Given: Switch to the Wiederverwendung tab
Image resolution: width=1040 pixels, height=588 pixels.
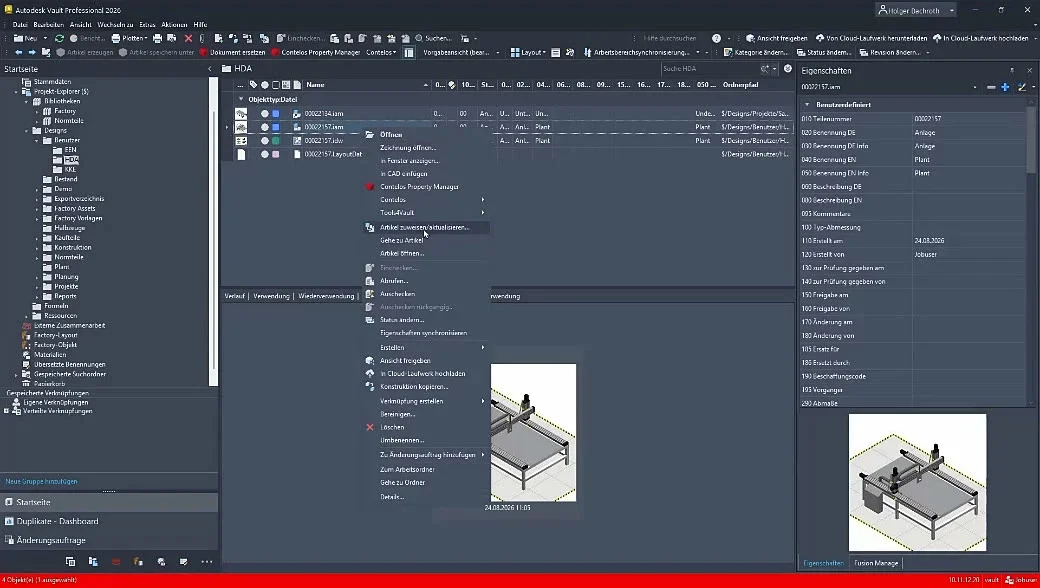Looking at the screenshot, I should point(326,296).
